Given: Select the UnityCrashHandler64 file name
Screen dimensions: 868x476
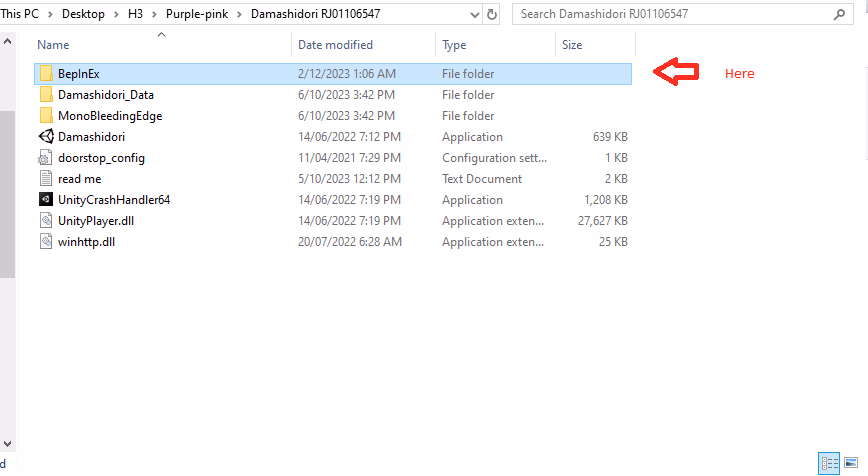Looking at the screenshot, I should point(114,200).
